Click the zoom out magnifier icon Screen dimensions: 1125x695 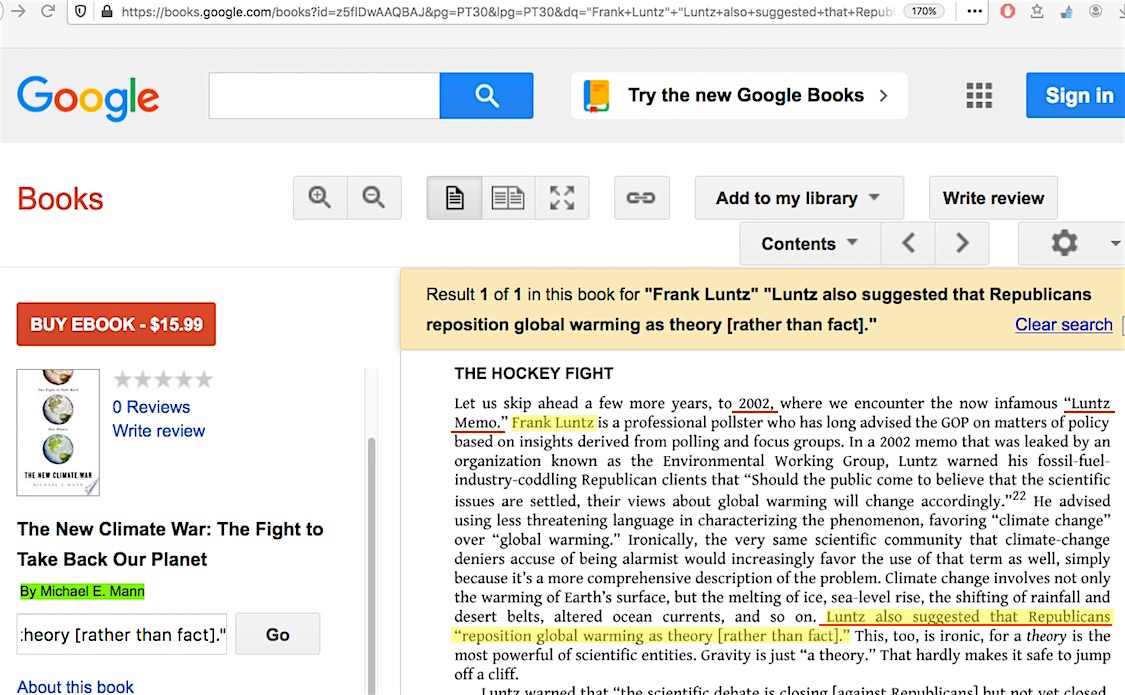(x=374, y=198)
